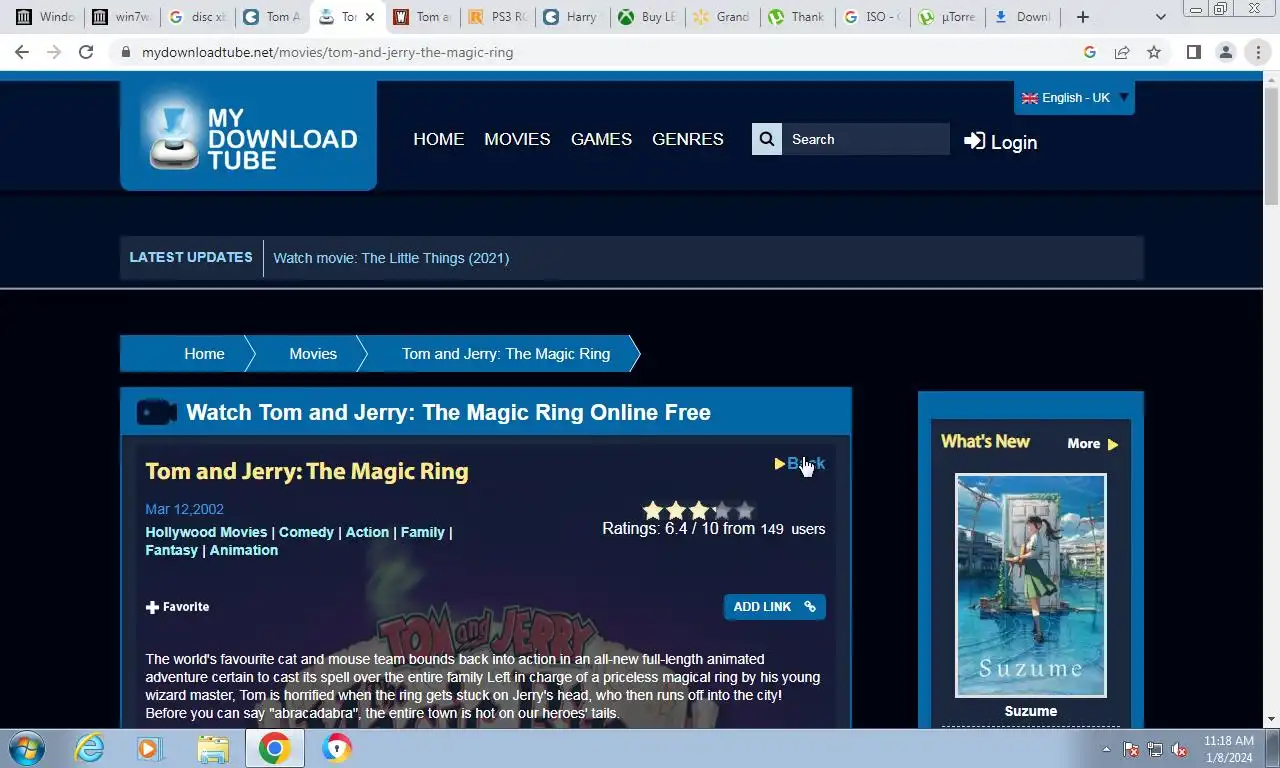
Task: Open the GAMES nav menu item
Action: (x=601, y=139)
